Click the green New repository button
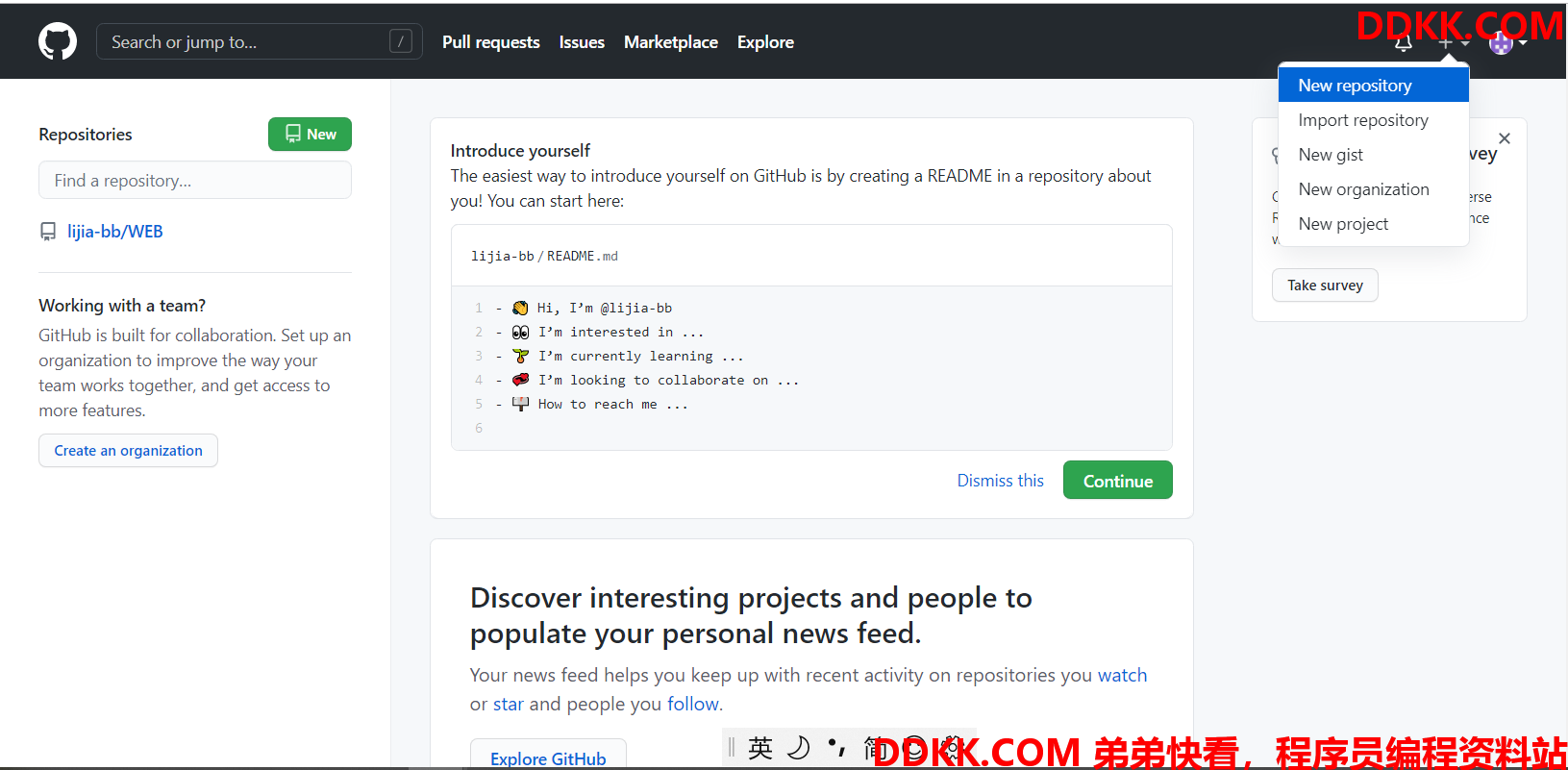1568x770 pixels. (310, 135)
